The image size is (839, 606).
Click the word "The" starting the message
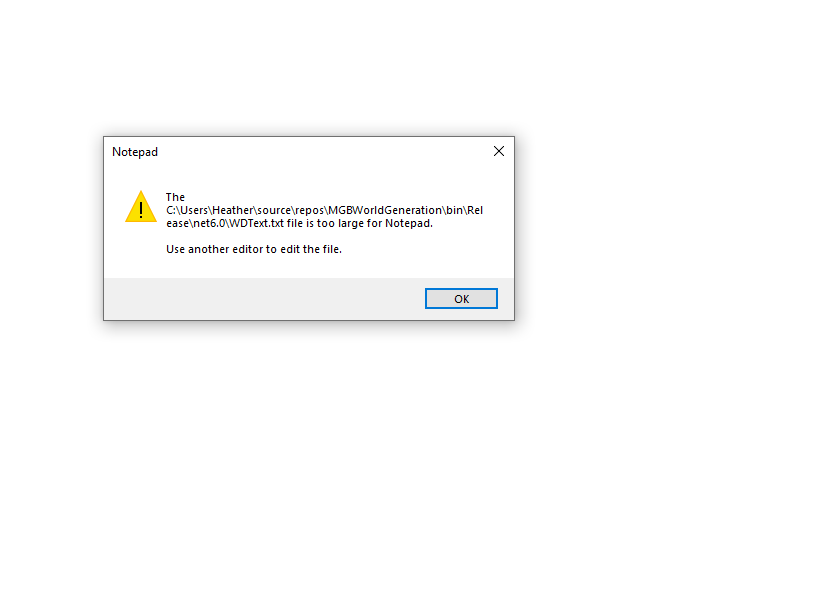click(x=175, y=197)
